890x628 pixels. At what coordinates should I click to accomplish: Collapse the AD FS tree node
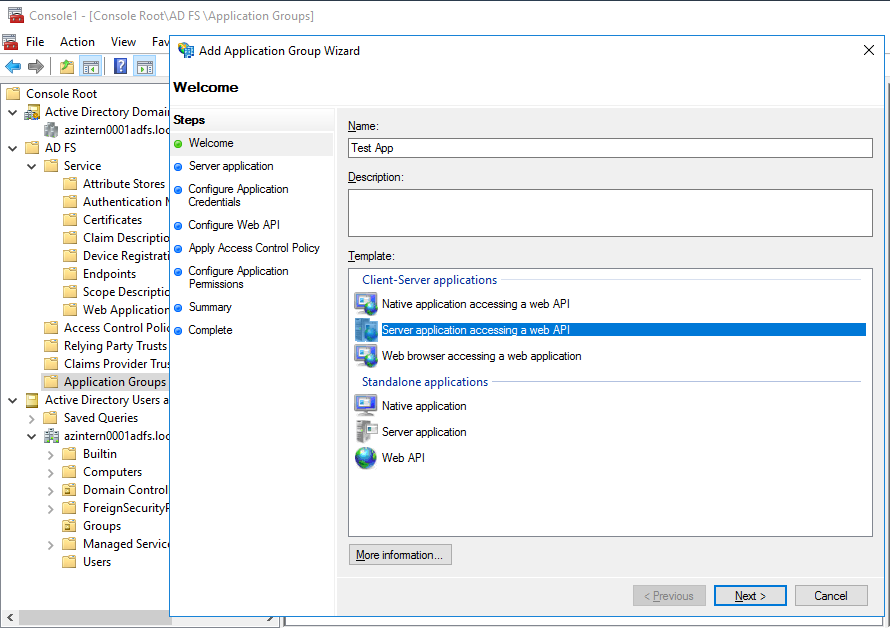click(13, 148)
